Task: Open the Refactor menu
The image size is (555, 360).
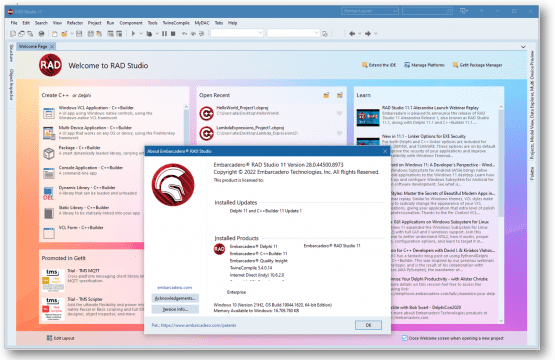Action: pyautogui.click(x=75, y=23)
